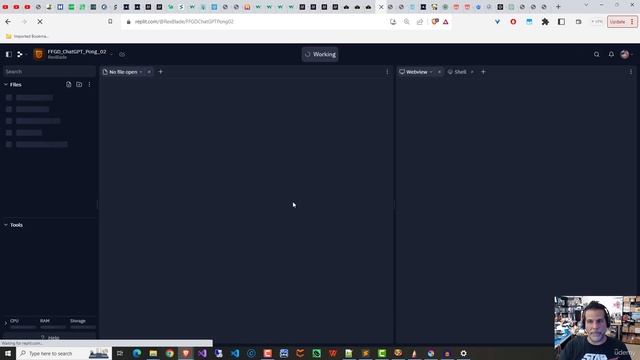Click the orange HTML repl avatar icon

point(39,54)
